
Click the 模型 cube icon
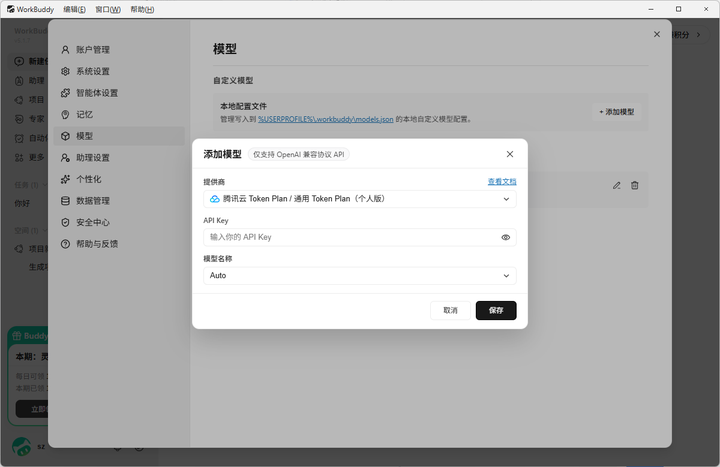[65, 136]
